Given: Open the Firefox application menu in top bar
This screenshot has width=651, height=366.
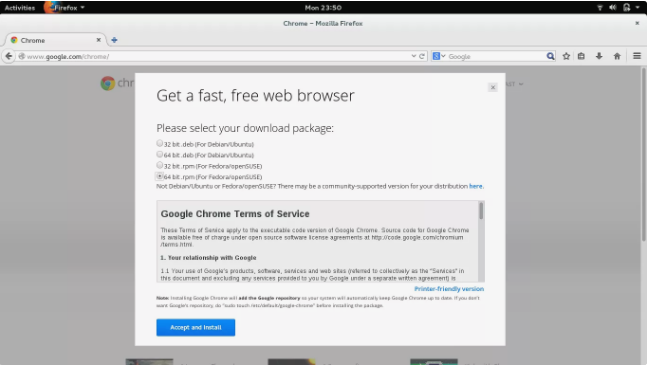Looking at the screenshot, I should coord(65,7).
